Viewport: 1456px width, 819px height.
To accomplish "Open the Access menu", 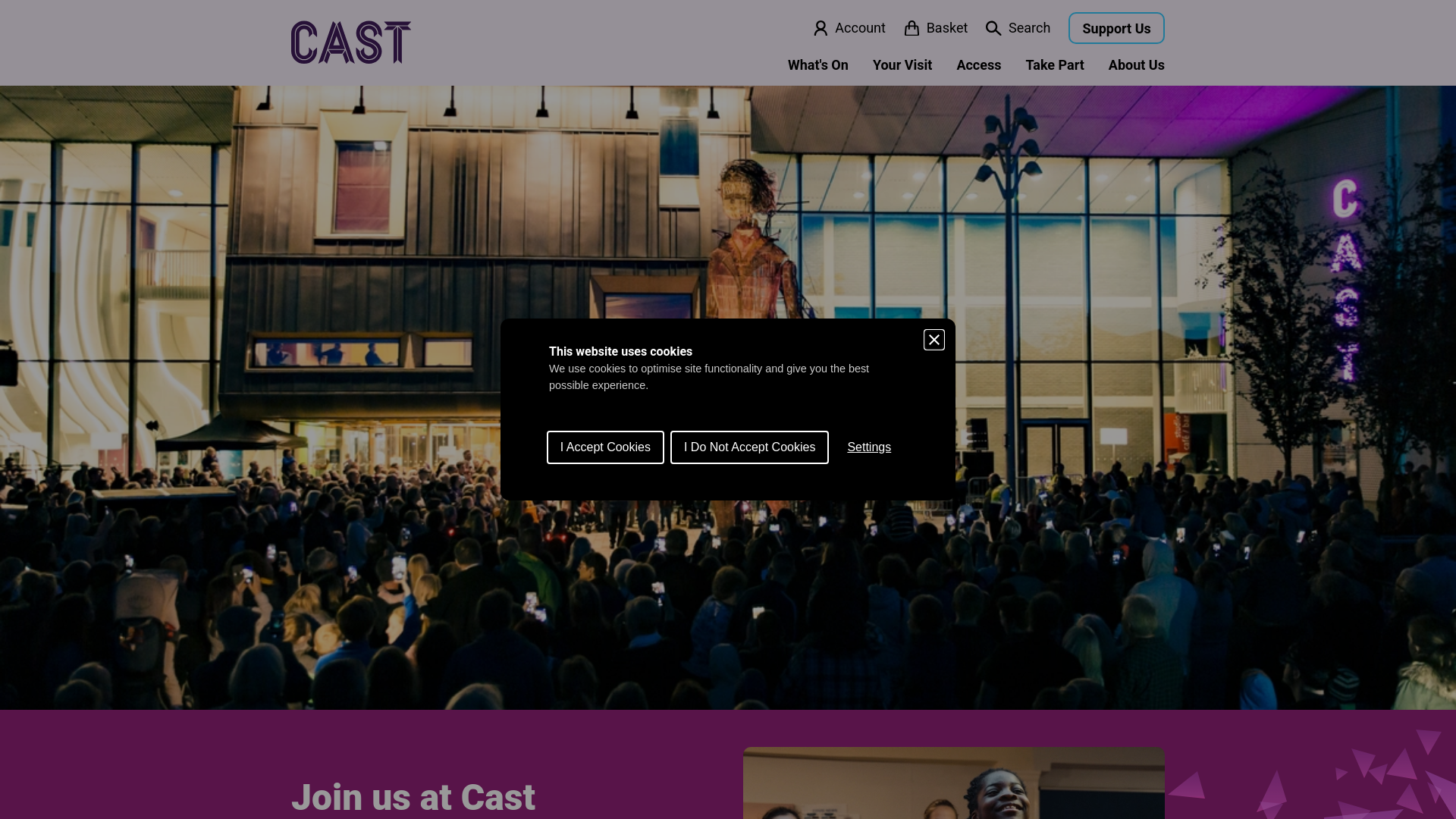I will pos(978,65).
